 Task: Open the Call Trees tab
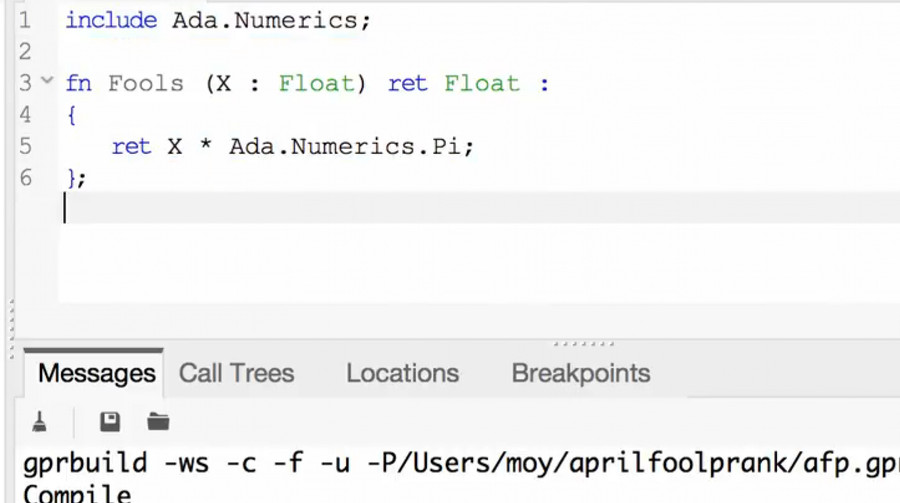click(236, 373)
